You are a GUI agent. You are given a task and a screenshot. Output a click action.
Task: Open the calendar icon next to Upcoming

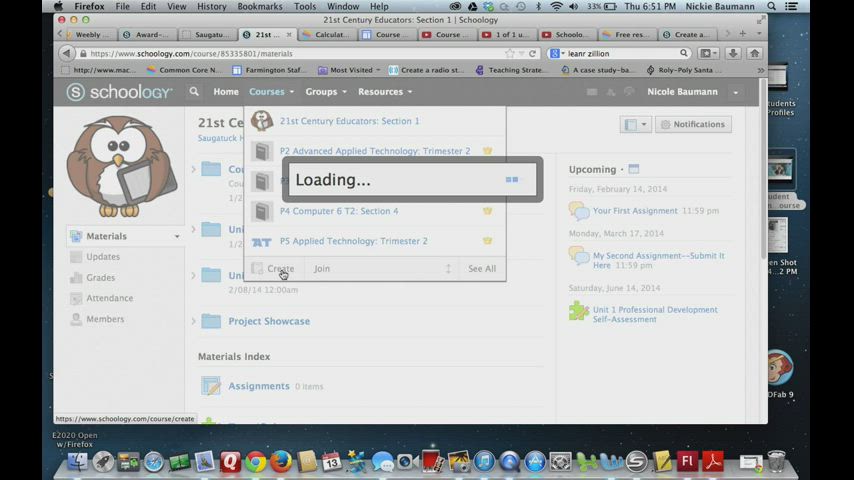coord(633,169)
